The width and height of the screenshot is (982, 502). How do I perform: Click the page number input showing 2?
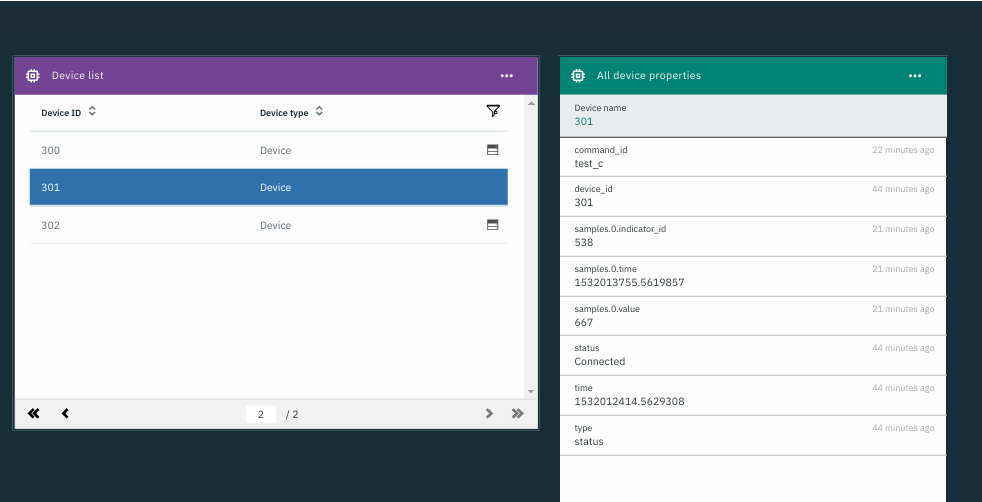point(261,414)
